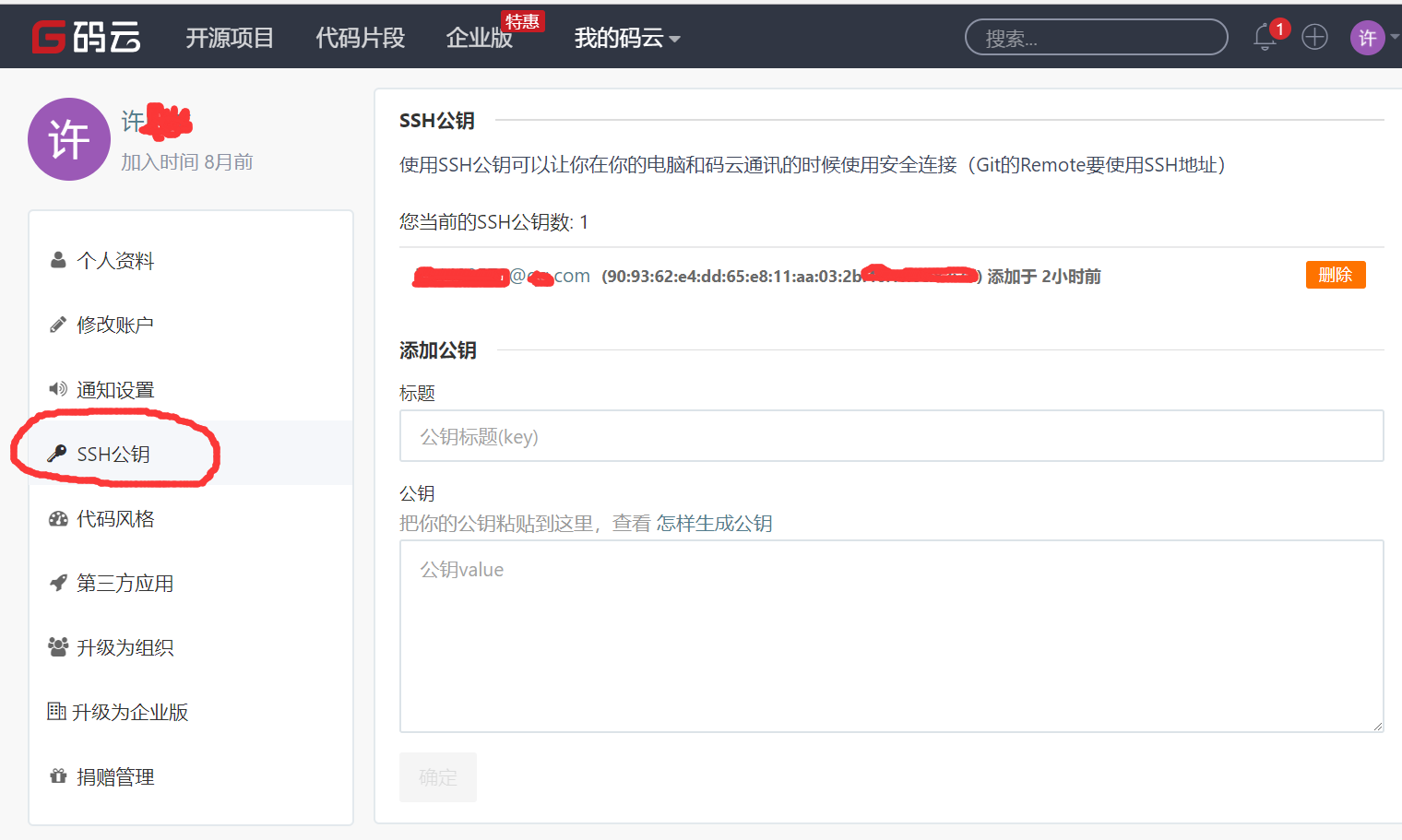
Task: Click the building icon beside 升级为企业版
Action: point(56,711)
